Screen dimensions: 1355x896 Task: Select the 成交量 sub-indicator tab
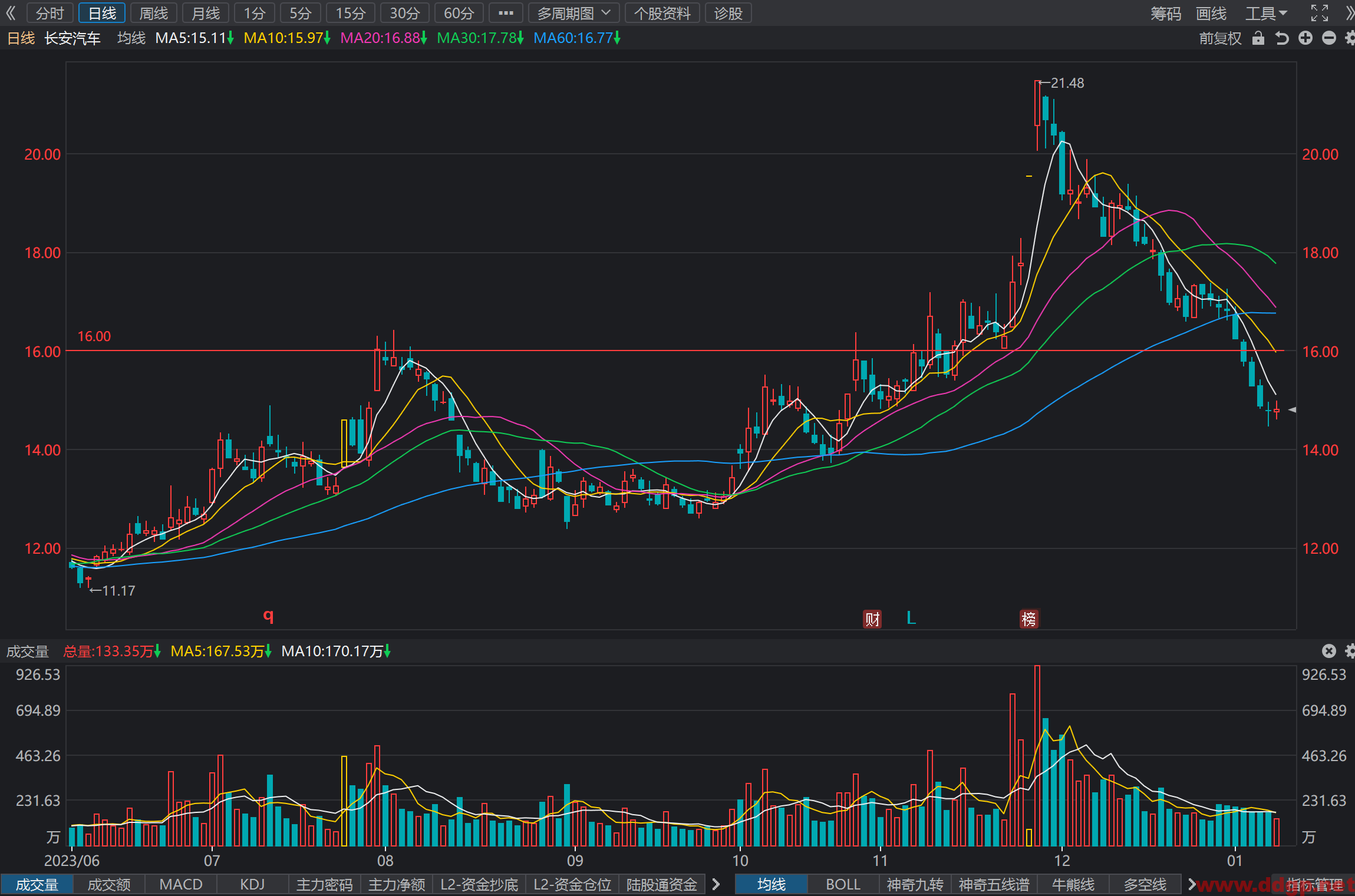coord(37,885)
